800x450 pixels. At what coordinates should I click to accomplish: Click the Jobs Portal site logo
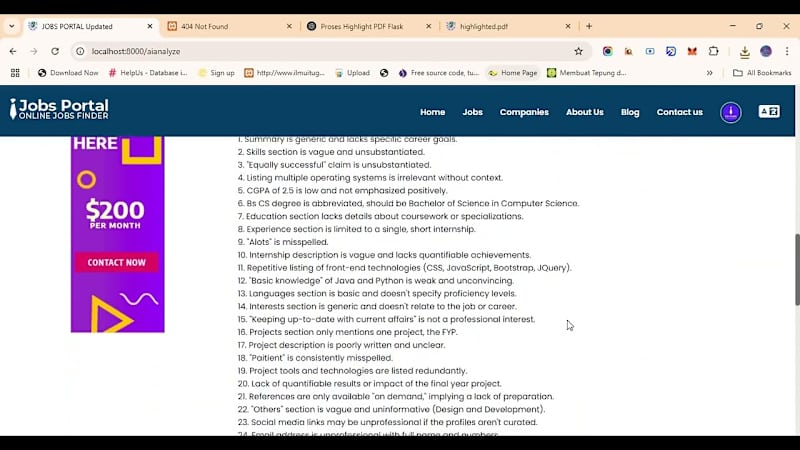(x=59, y=109)
